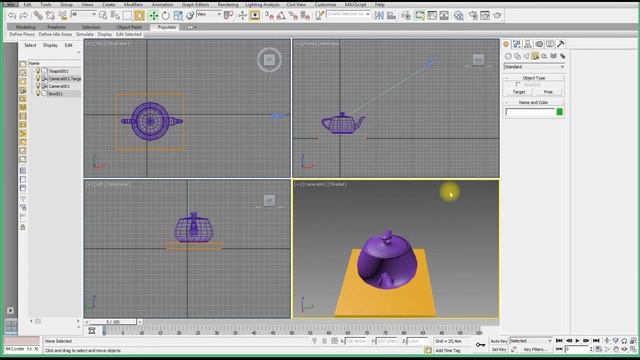
Task: Open the Hierarchy command panel tab
Action: point(528,44)
